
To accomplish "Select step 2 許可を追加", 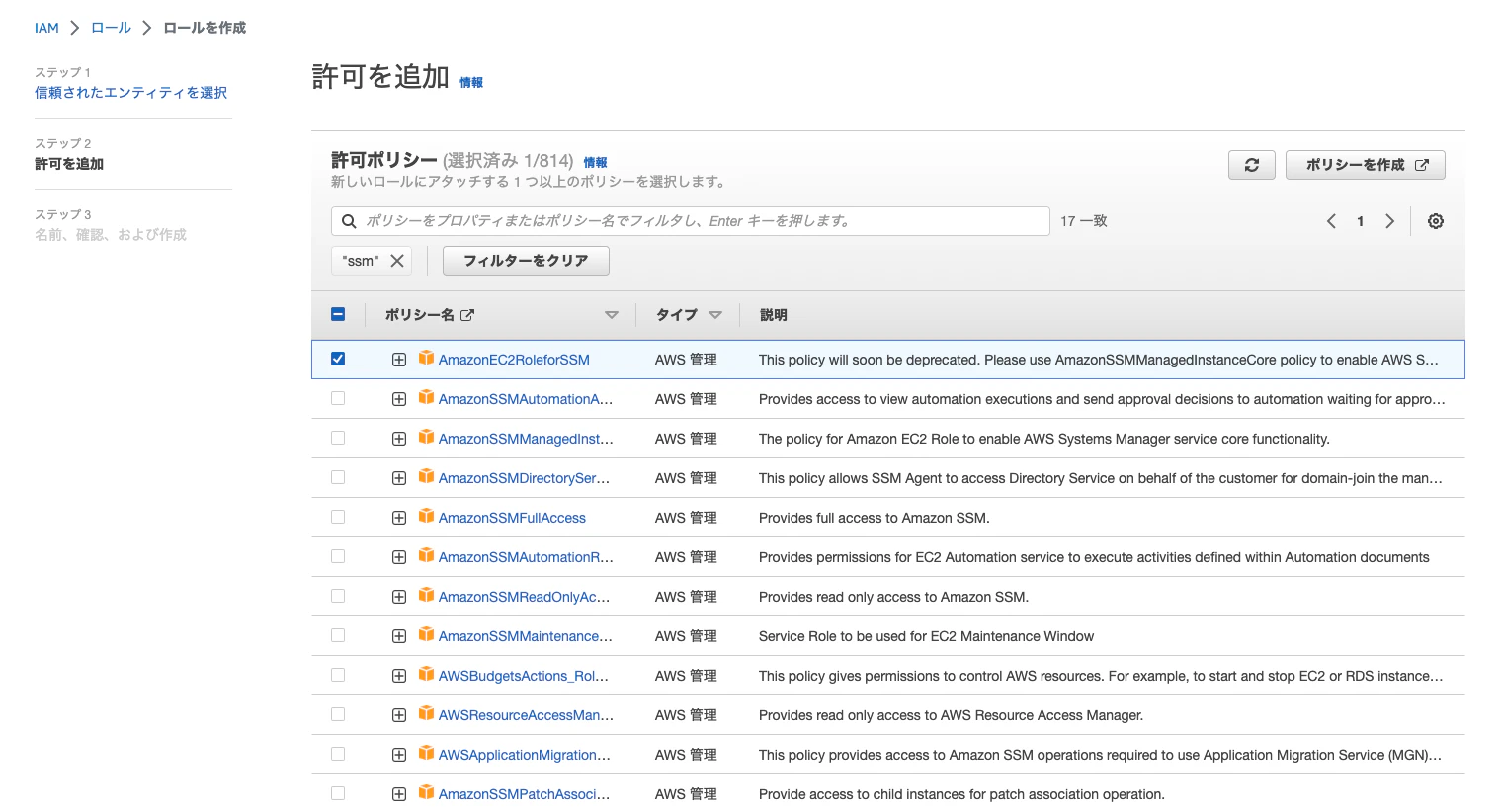I will pos(69,164).
